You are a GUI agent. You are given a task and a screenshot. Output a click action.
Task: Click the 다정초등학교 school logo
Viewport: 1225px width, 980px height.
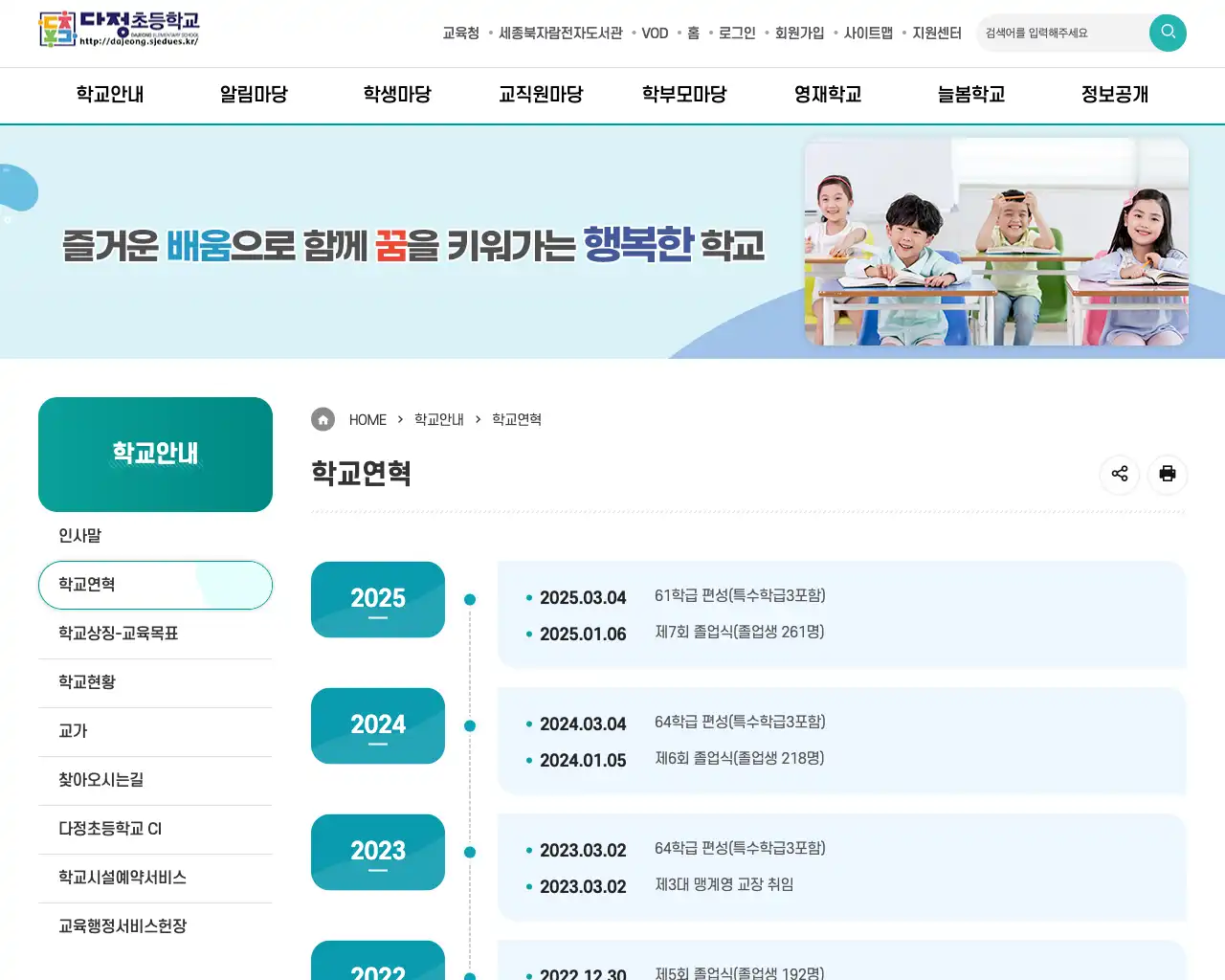tap(119, 30)
